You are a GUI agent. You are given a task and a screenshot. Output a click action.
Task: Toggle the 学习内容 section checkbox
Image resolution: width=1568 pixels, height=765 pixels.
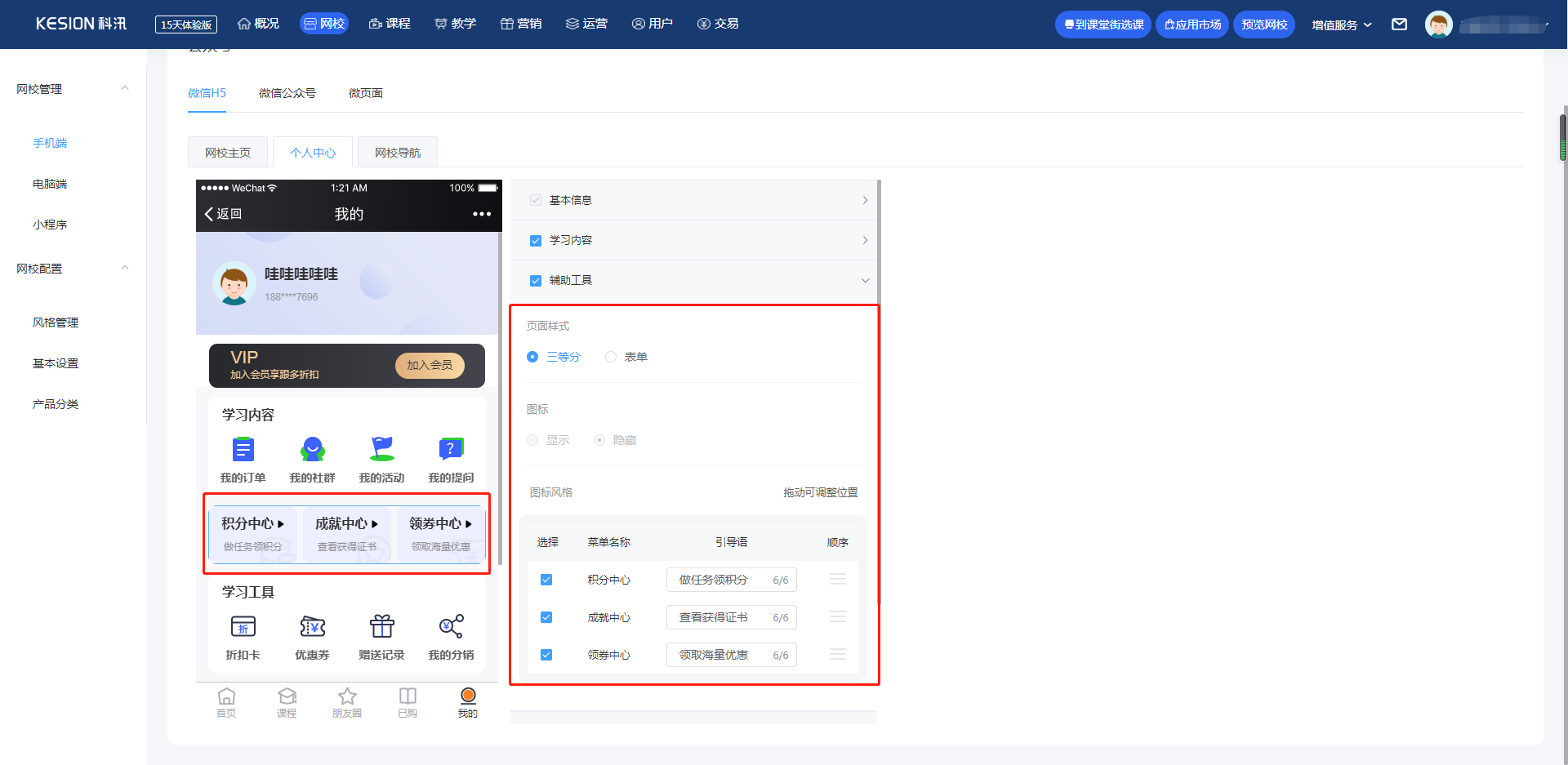coord(536,241)
